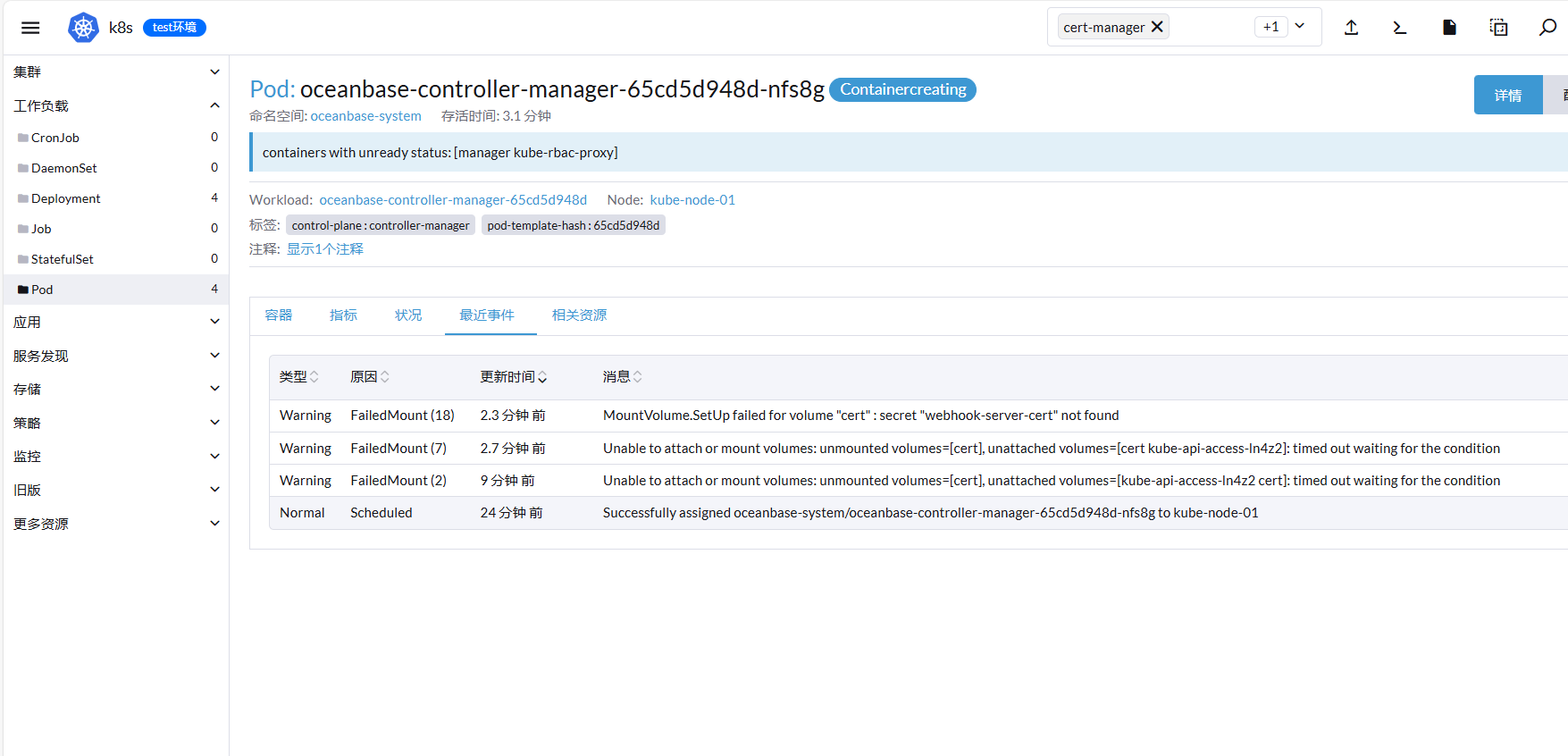Viewport: 1568px width, 756px height.
Task: Click the FailedMount (18) event reason
Action: tap(402, 416)
